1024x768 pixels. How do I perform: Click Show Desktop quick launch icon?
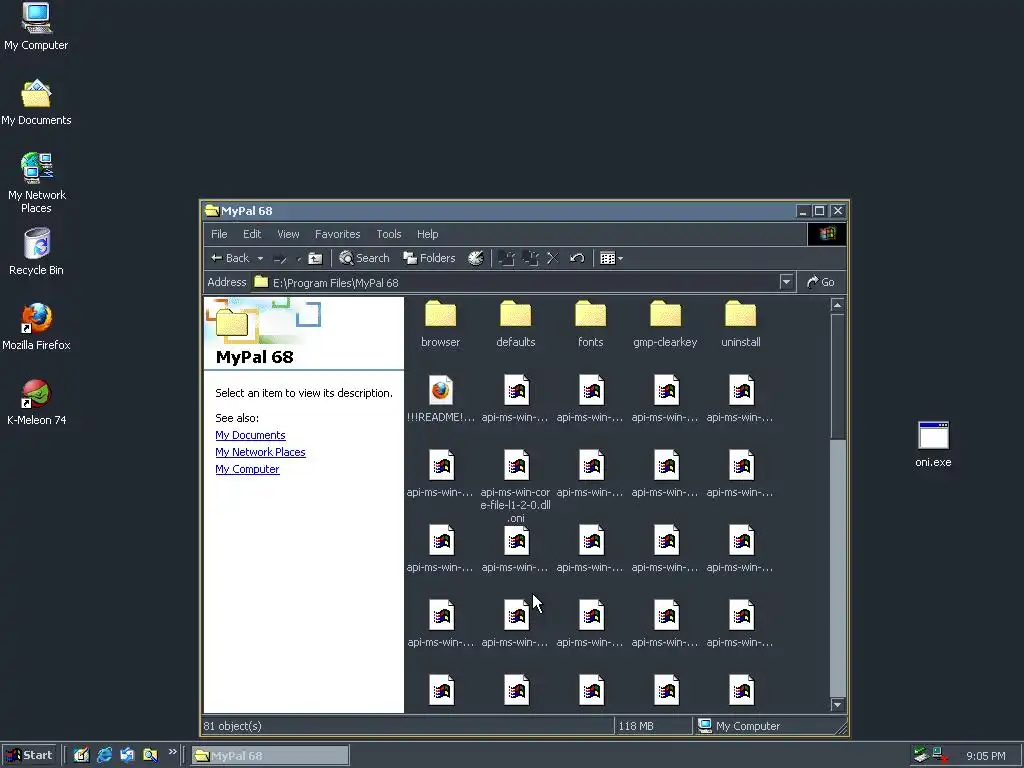pos(81,755)
